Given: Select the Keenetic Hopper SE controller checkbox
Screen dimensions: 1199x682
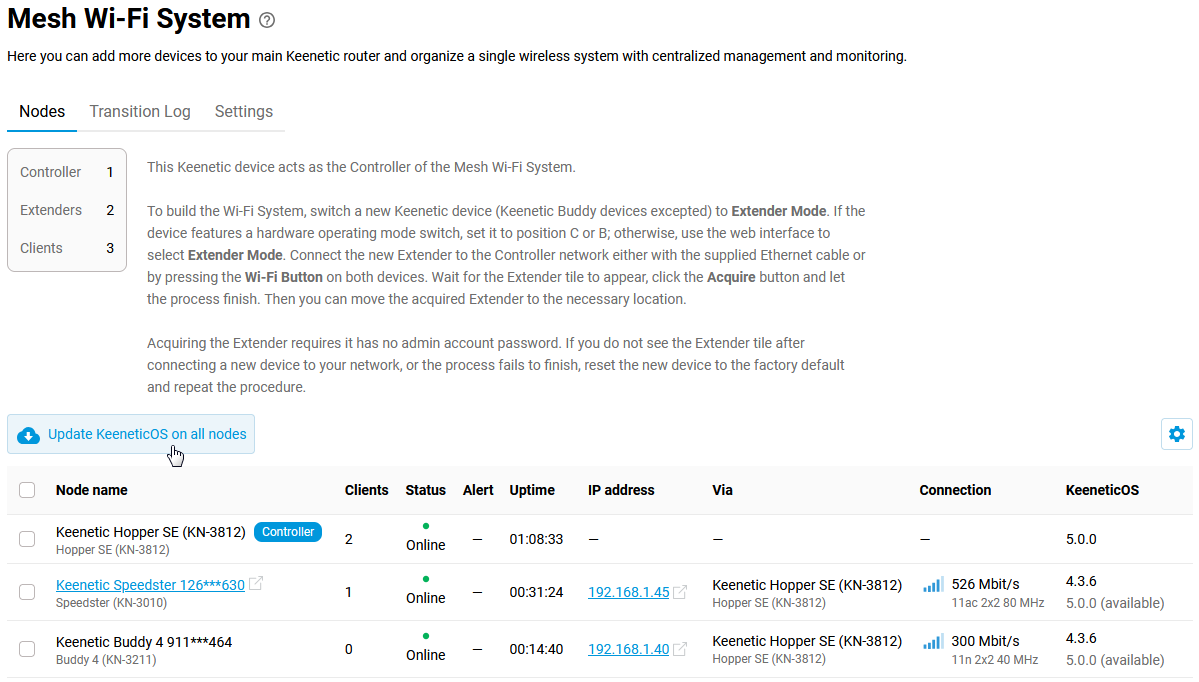Looking at the screenshot, I should 27,539.
